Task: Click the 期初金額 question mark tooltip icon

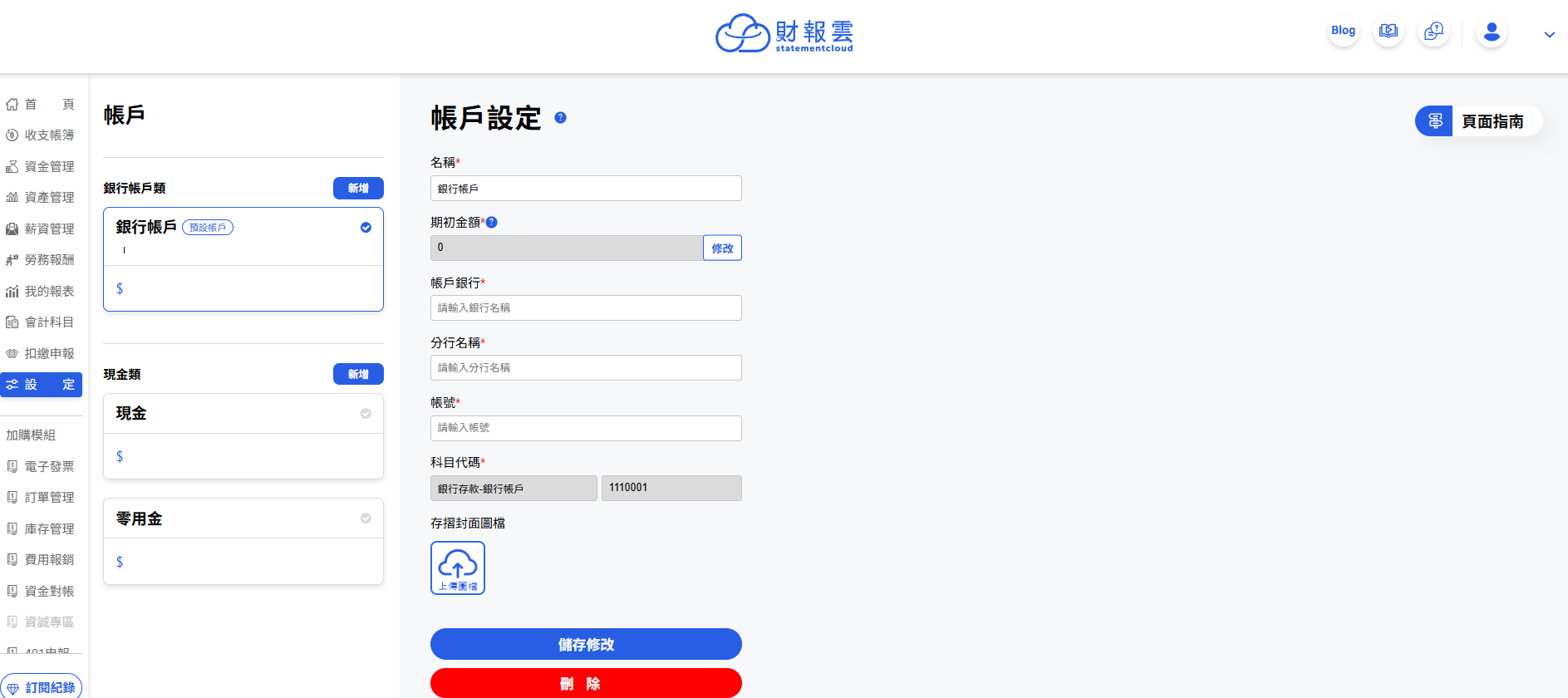Action: click(492, 223)
